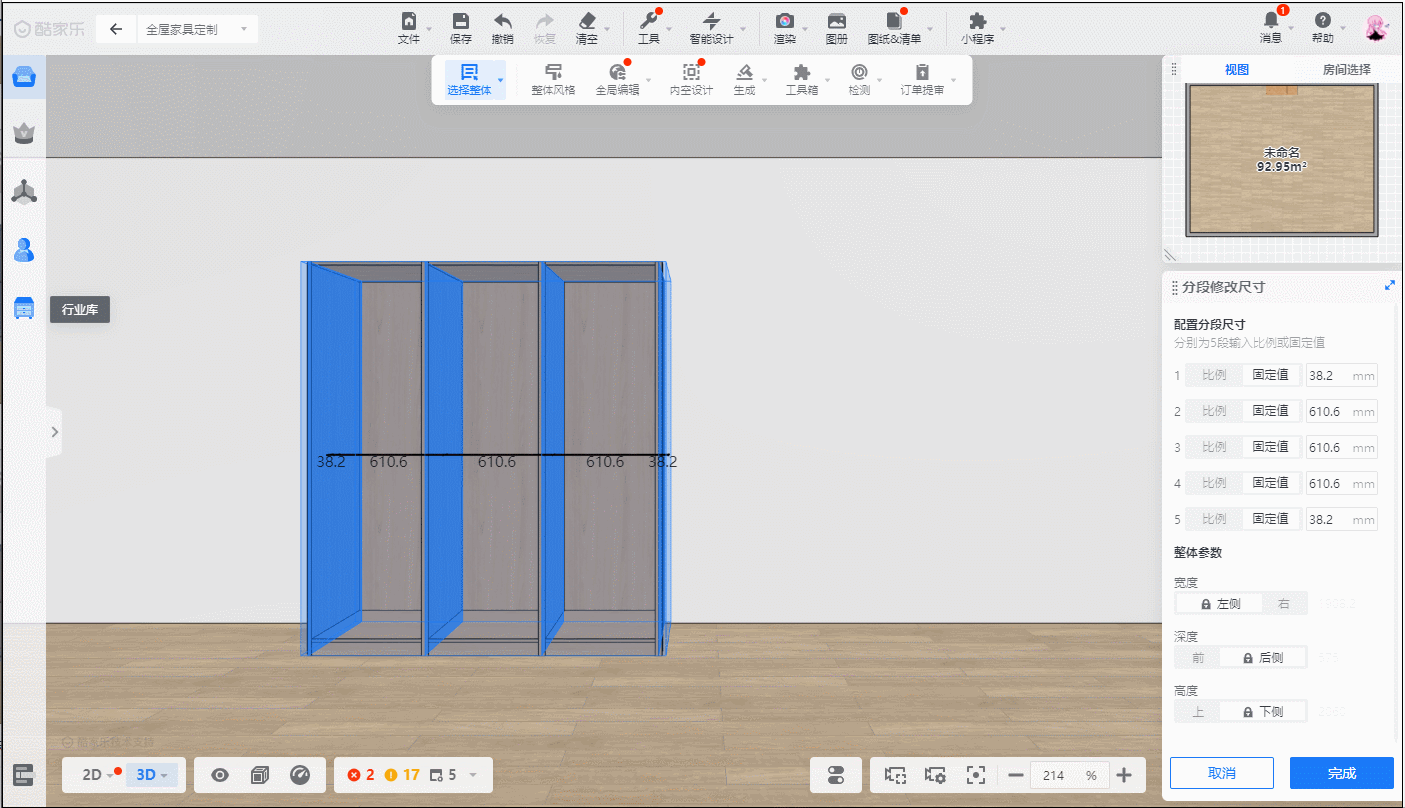Expand the 选择整体 dropdown arrow
This screenshot has width=1405, height=808.
click(x=501, y=78)
